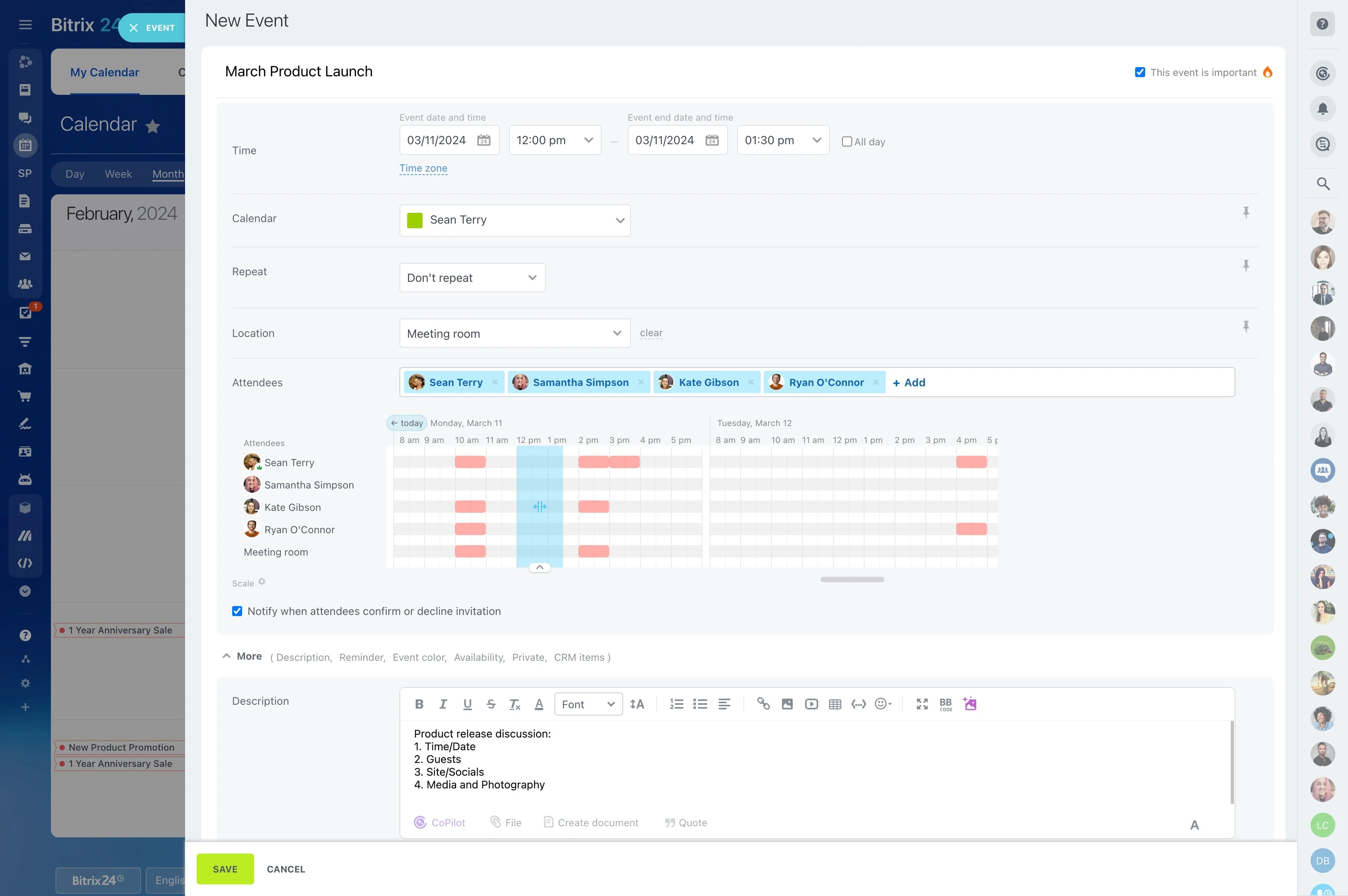Image resolution: width=1348 pixels, height=896 pixels.
Task: Insert a link using the link icon
Action: point(763,704)
